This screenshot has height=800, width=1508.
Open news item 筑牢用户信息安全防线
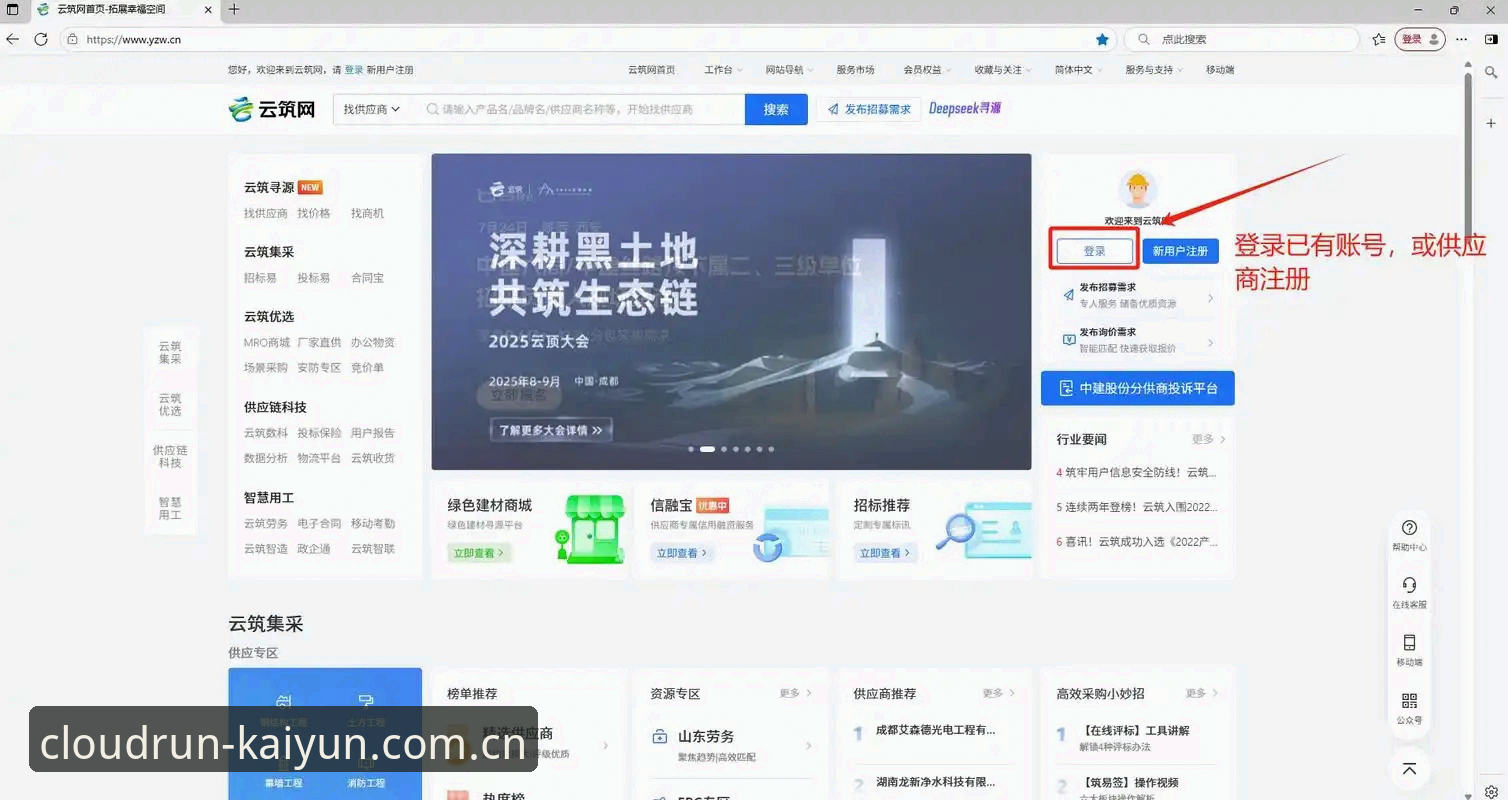pos(1136,472)
